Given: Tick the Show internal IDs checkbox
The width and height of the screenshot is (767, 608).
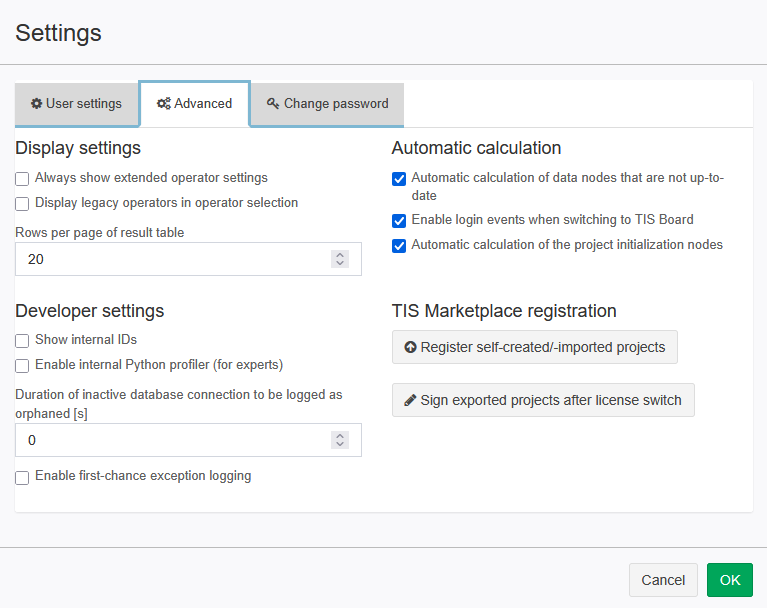Looking at the screenshot, I should coord(22,341).
